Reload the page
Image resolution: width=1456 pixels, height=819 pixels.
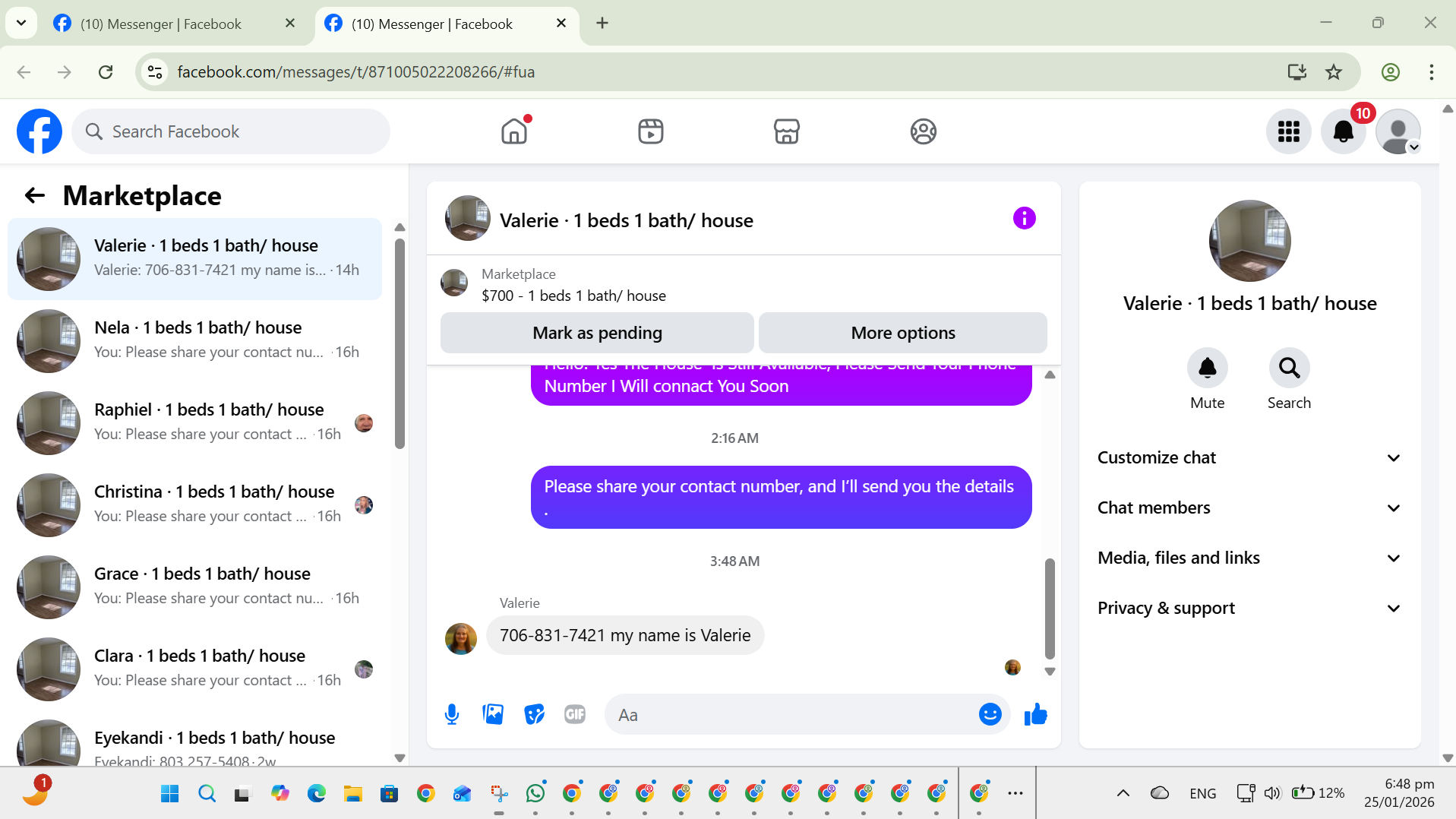pyautogui.click(x=106, y=71)
